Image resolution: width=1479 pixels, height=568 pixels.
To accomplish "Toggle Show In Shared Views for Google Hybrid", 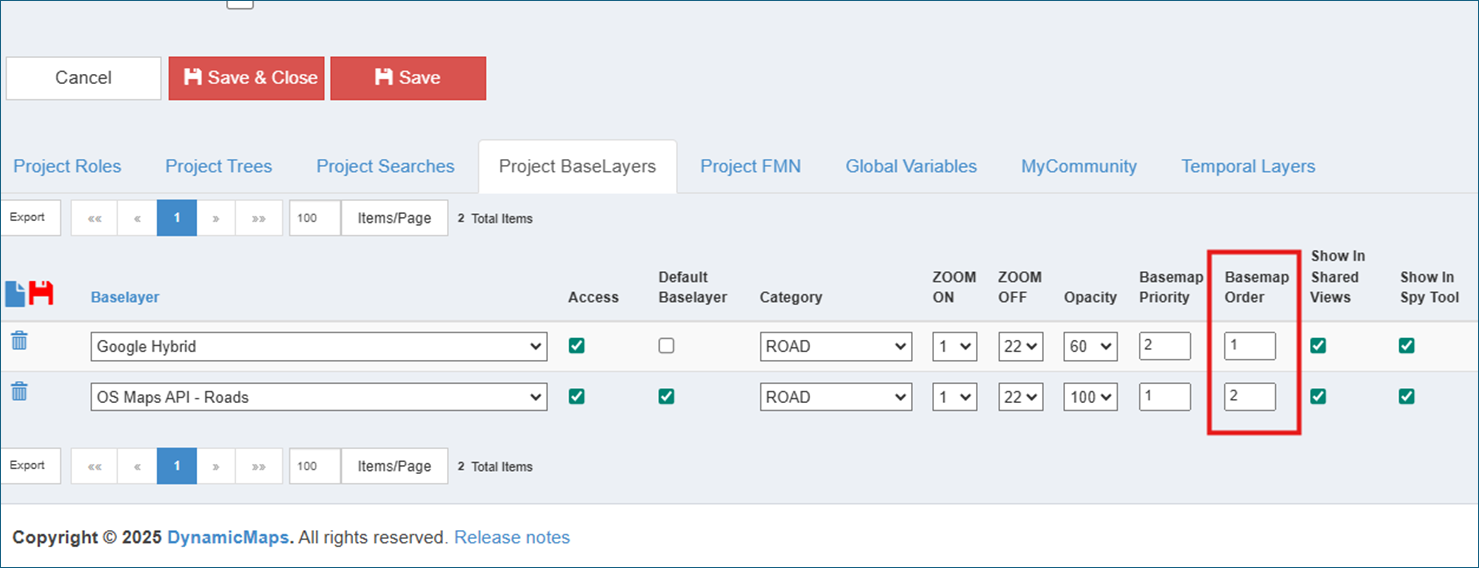I will pos(1318,346).
